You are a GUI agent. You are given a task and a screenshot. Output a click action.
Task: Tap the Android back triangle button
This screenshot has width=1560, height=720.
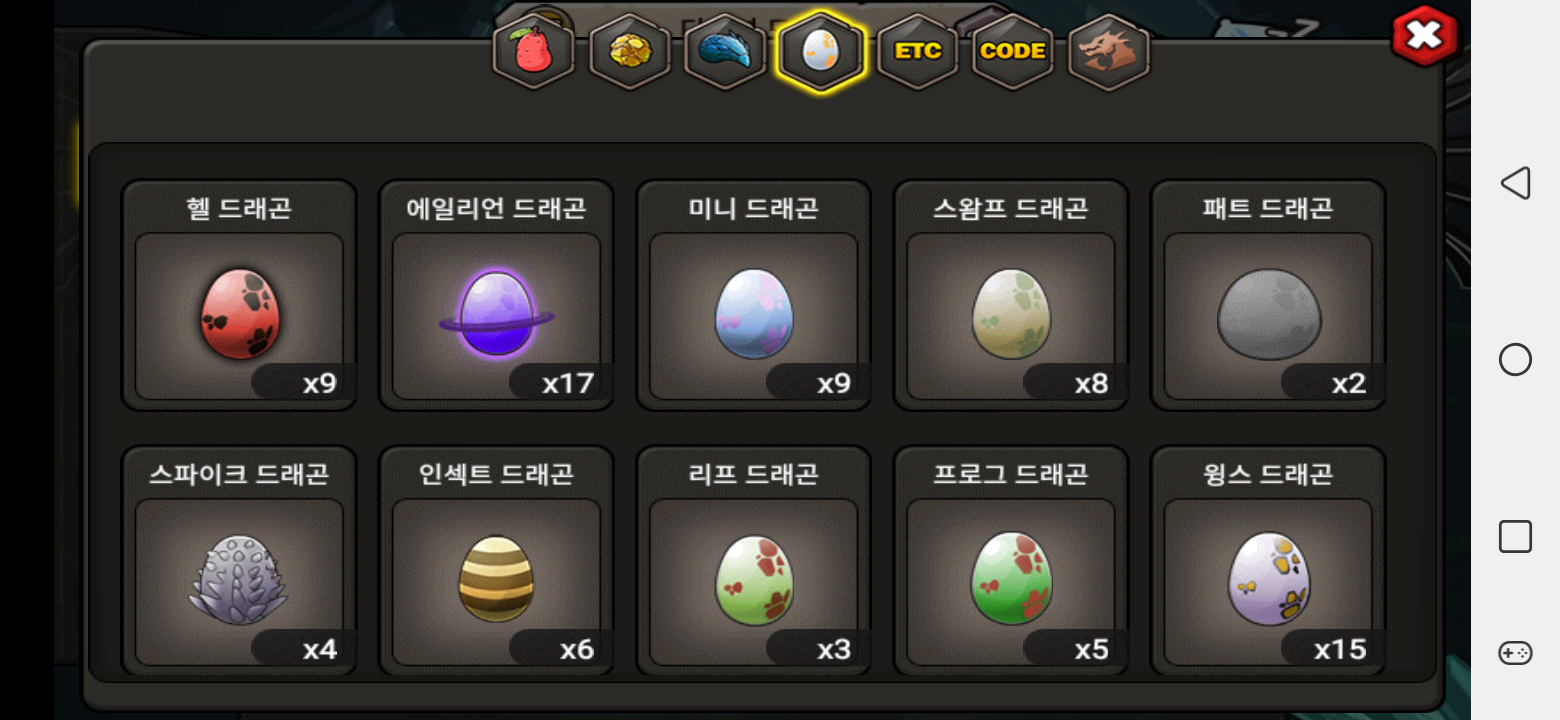(1515, 182)
